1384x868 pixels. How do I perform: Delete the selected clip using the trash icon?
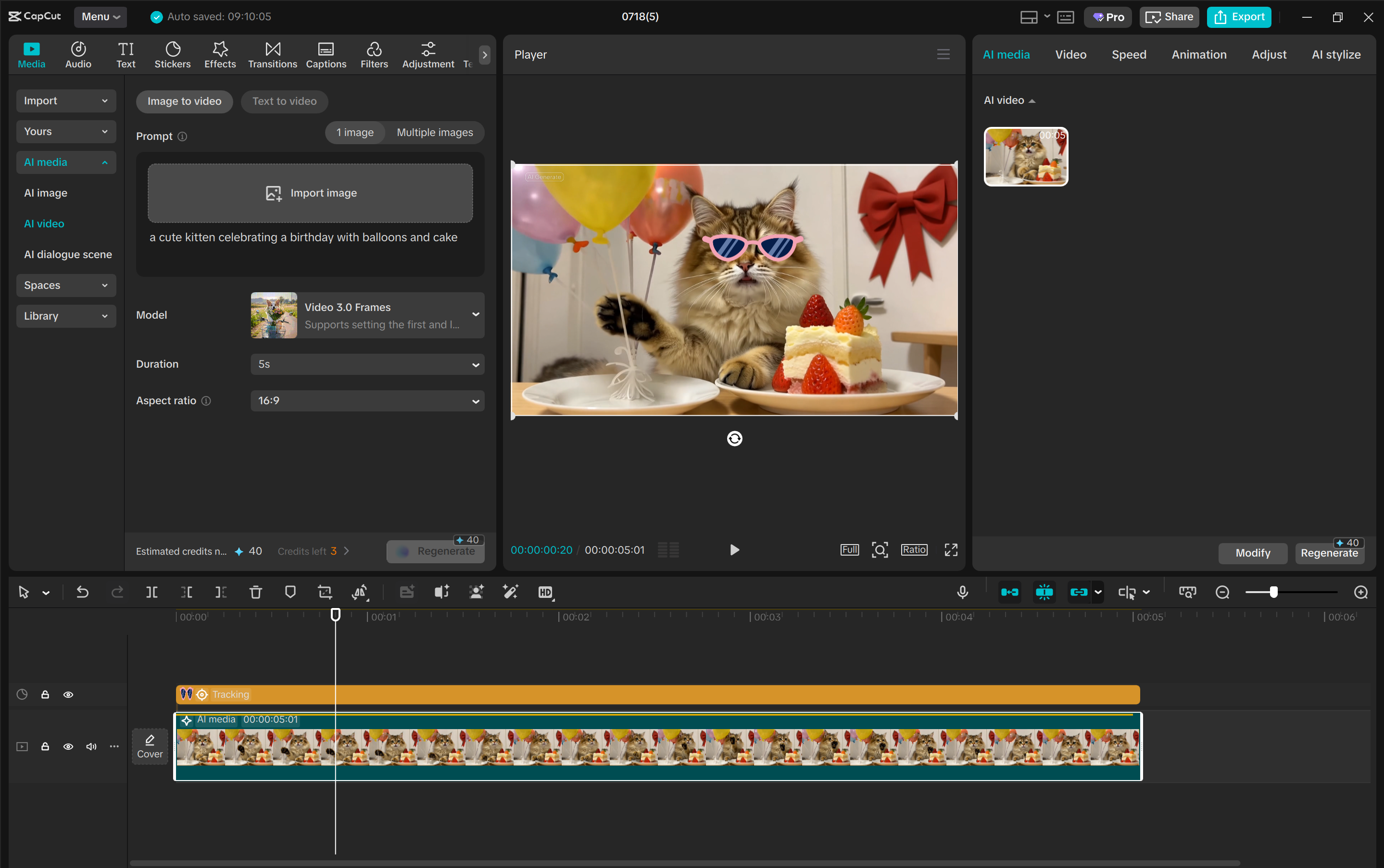coord(255,592)
